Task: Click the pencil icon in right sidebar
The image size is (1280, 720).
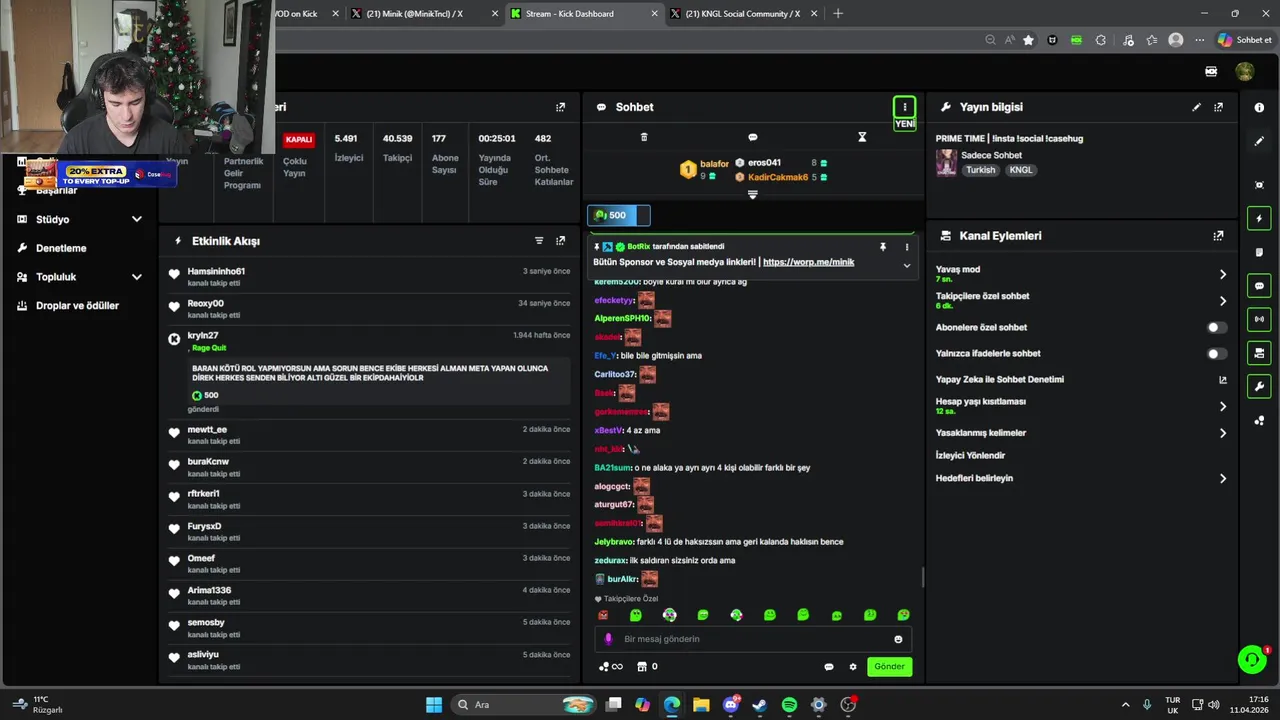Action: tap(1259, 141)
